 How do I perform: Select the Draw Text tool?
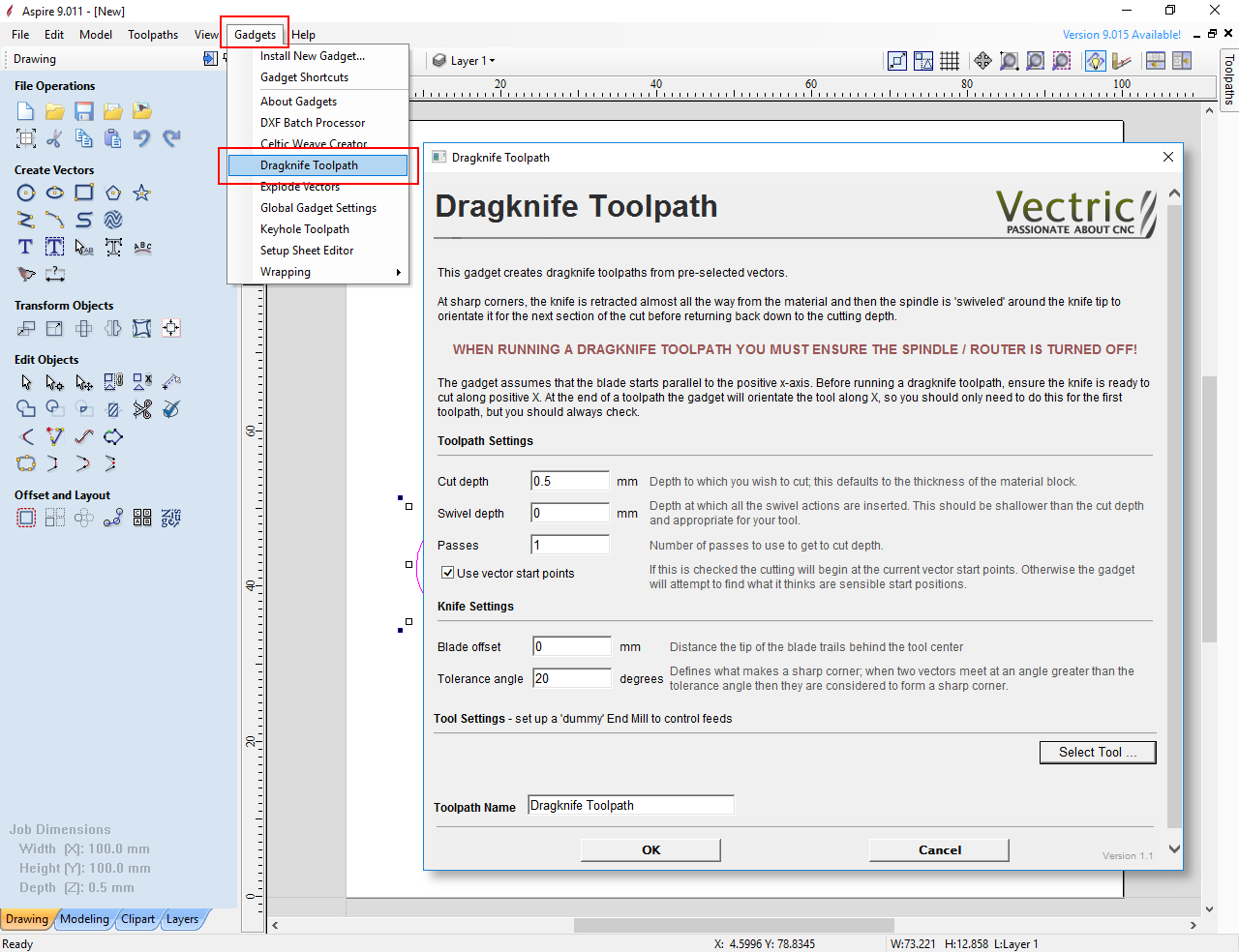(26, 247)
